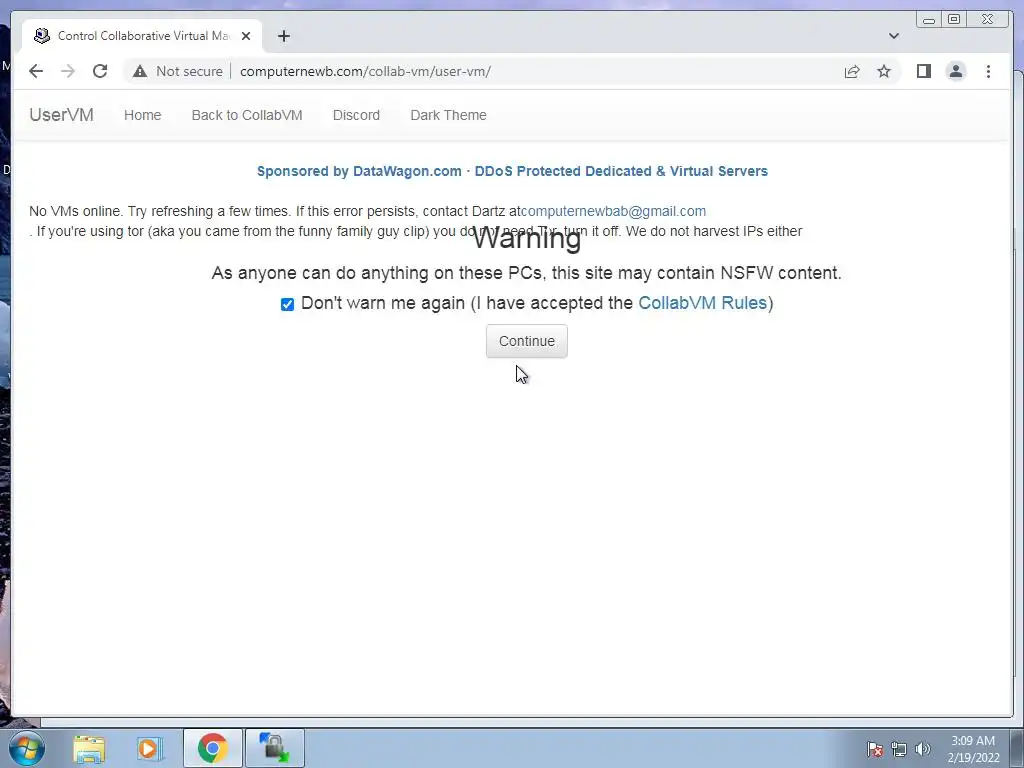Image resolution: width=1024 pixels, height=768 pixels.
Task: Open the DataWagon.com sponsor link
Action: click(x=512, y=171)
